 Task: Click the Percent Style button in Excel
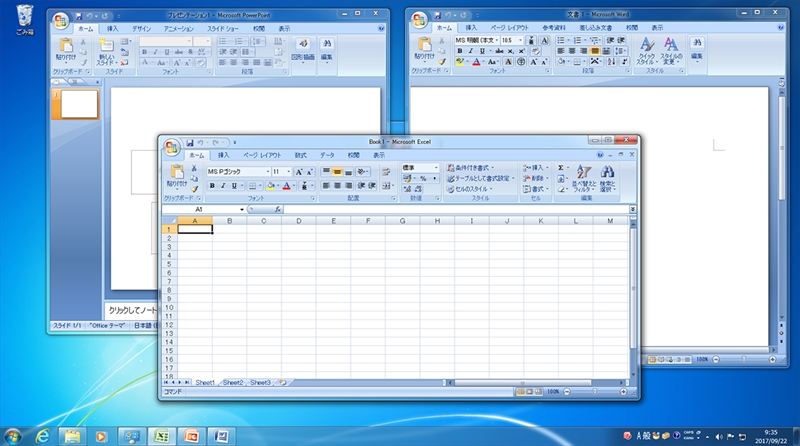[x=423, y=179]
